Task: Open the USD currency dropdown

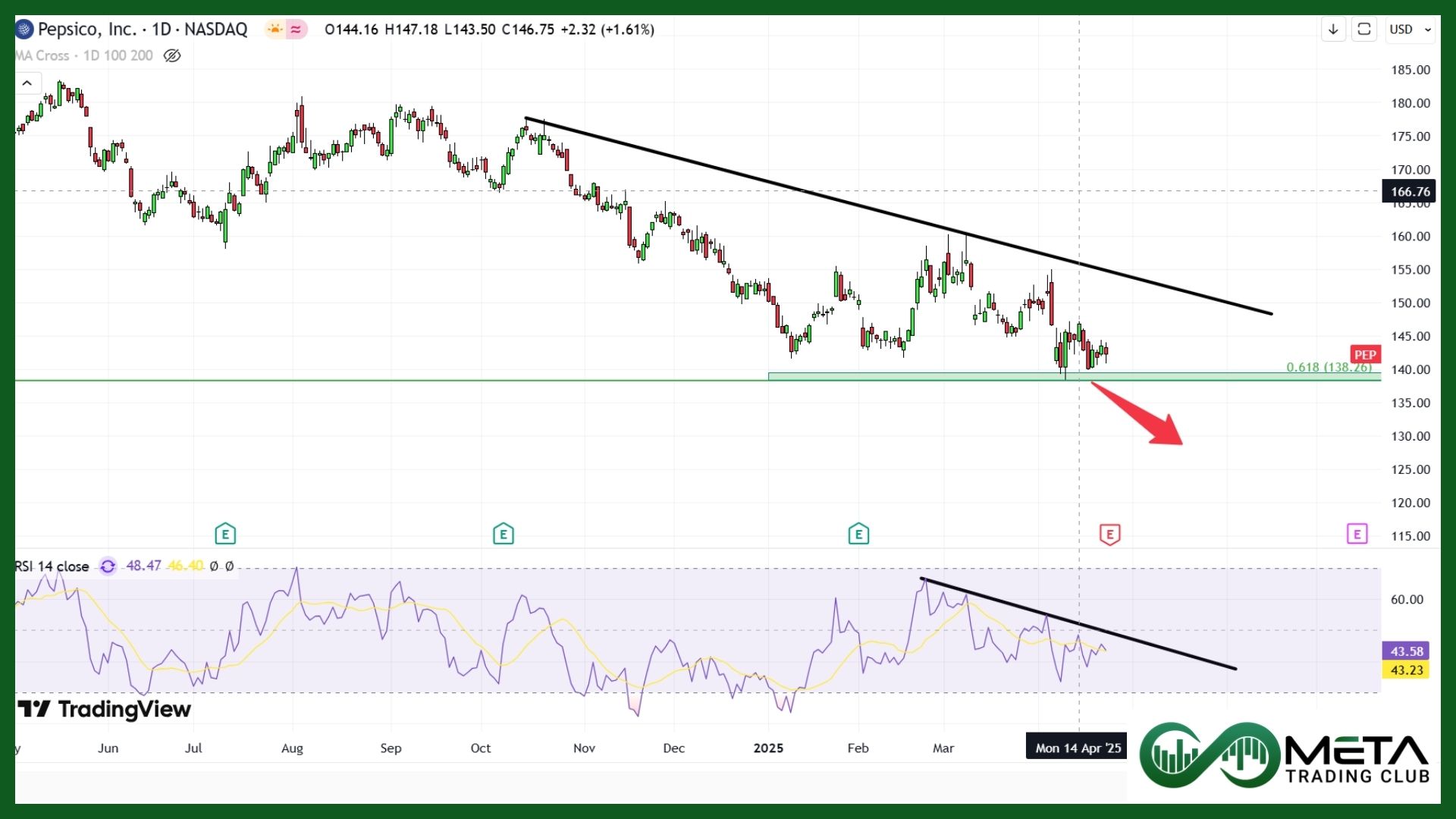Action: pos(1410,30)
